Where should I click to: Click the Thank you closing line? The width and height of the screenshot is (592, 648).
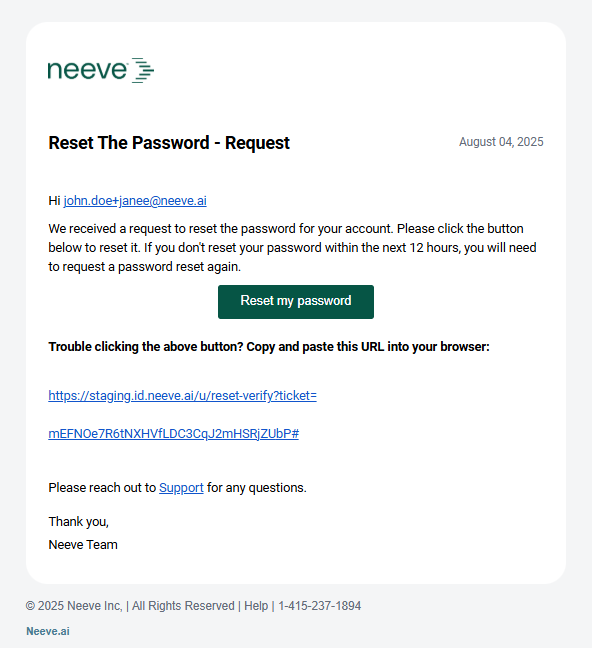click(79, 522)
